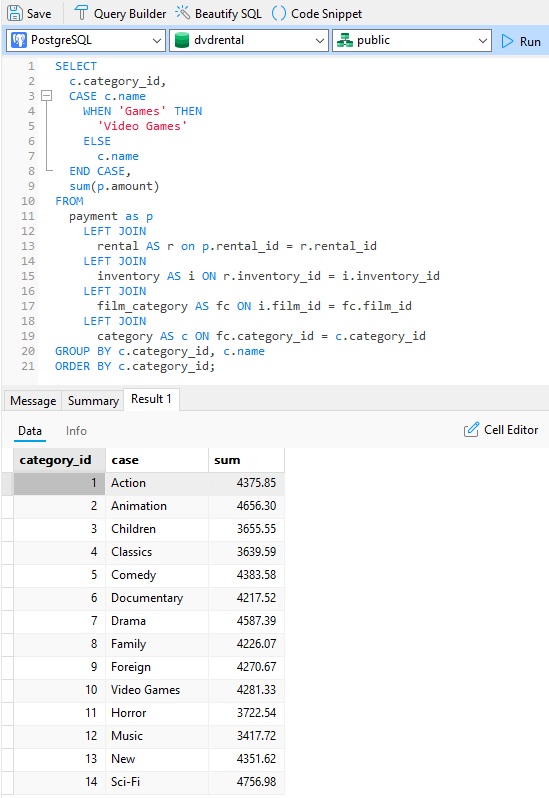549x798 pixels.
Task: Select the 'Action' cell
Action: click(157, 483)
